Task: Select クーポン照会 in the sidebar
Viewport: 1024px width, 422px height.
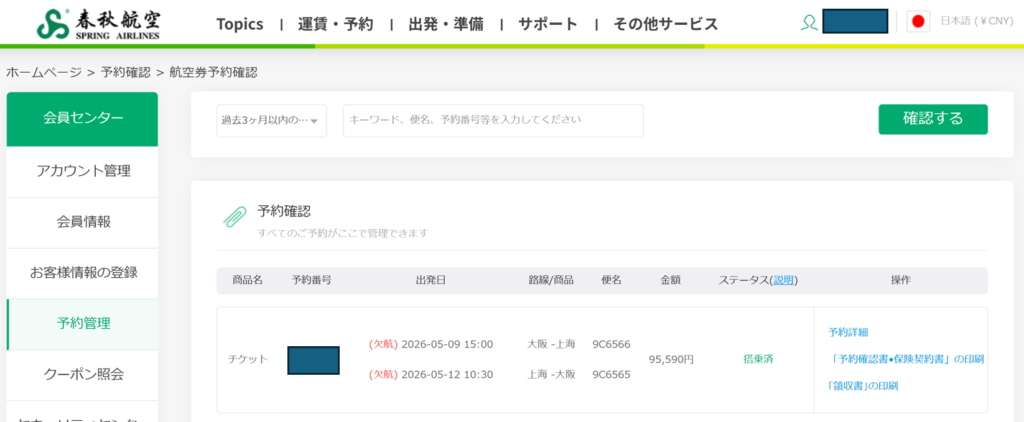Action: [82, 374]
